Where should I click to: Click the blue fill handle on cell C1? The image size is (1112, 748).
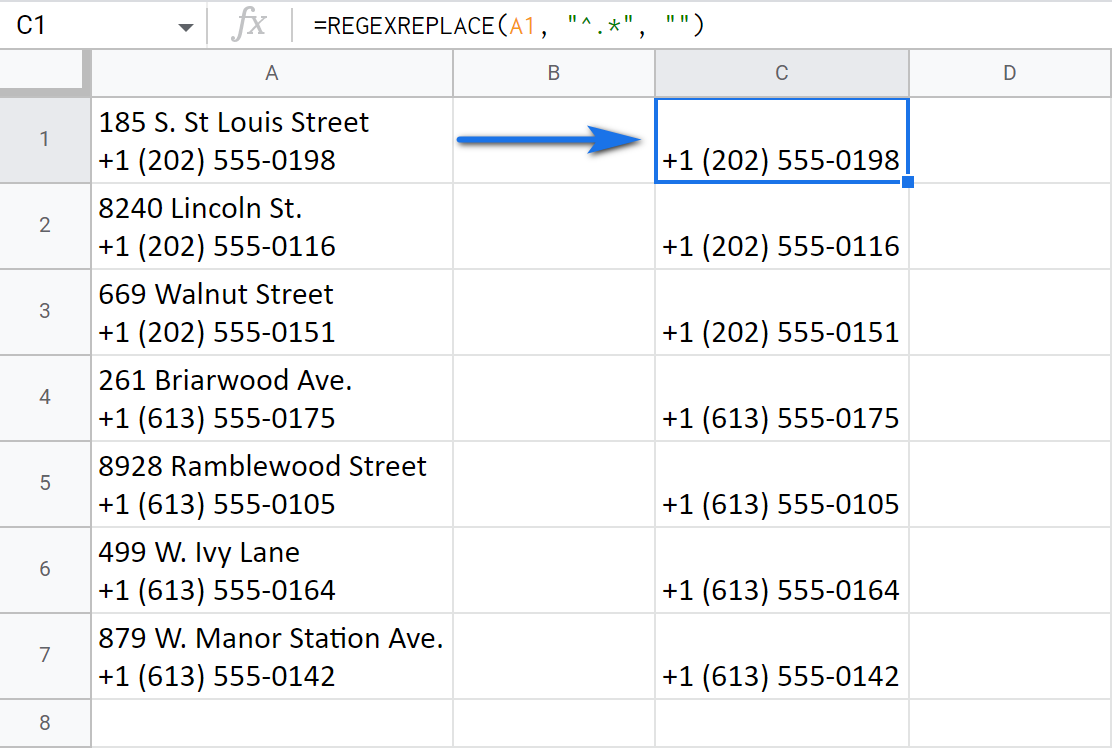(906, 181)
